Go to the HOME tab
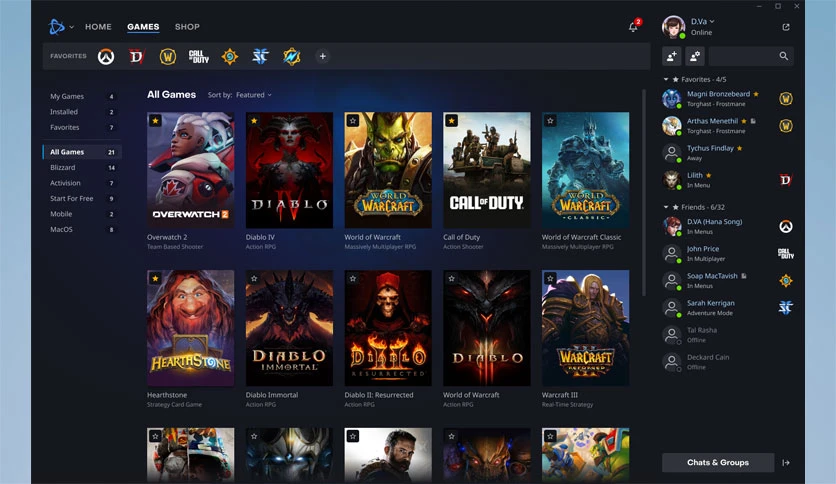Image resolution: width=836 pixels, height=484 pixels. [x=98, y=27]
